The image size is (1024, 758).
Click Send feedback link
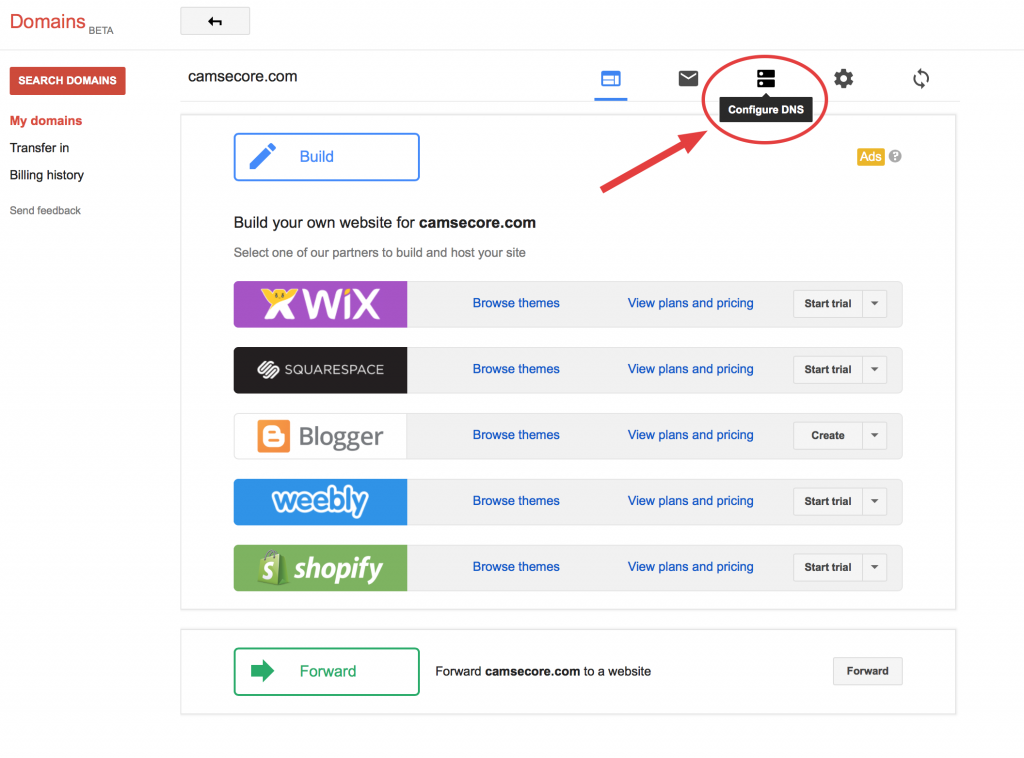click(45, 210)
